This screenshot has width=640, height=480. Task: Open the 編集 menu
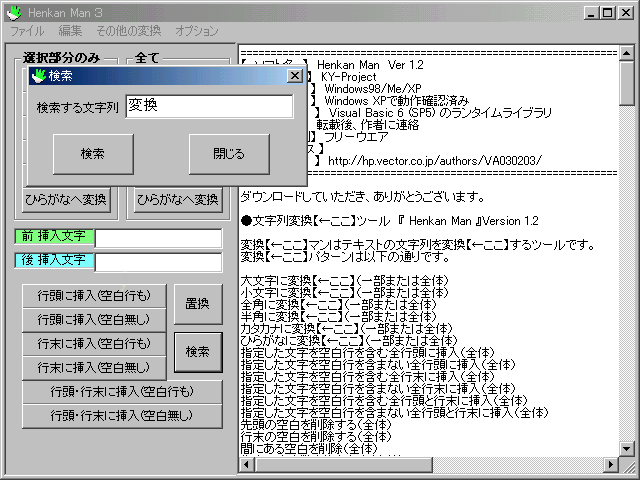(70, 31)
